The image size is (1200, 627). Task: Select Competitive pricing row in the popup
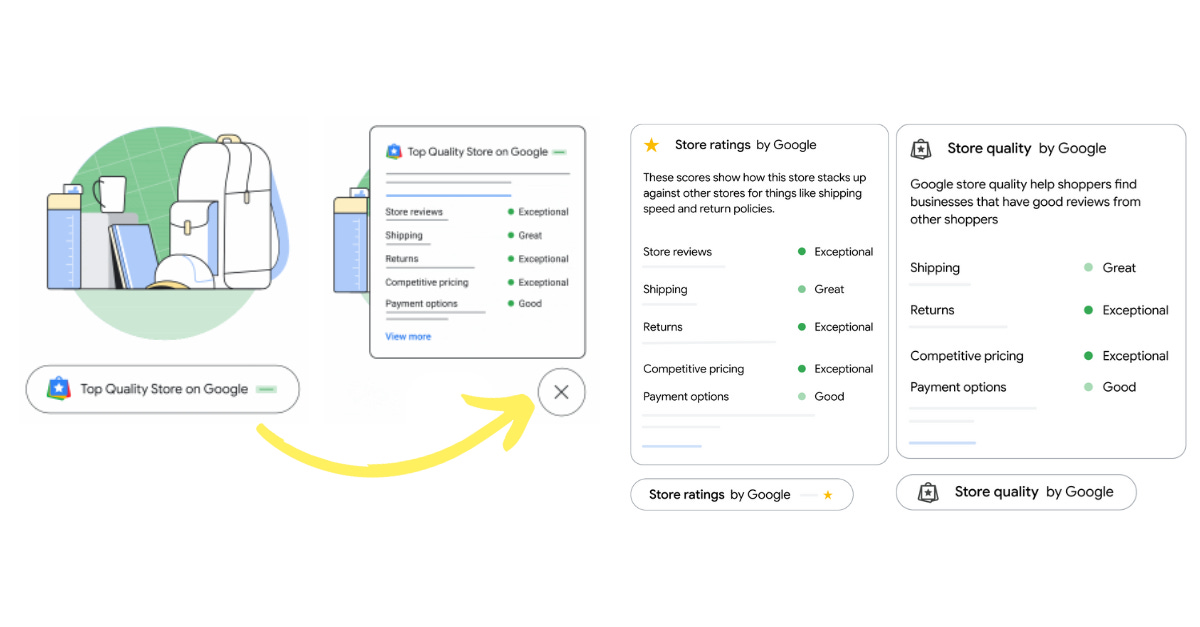click(x=477, y=283)
